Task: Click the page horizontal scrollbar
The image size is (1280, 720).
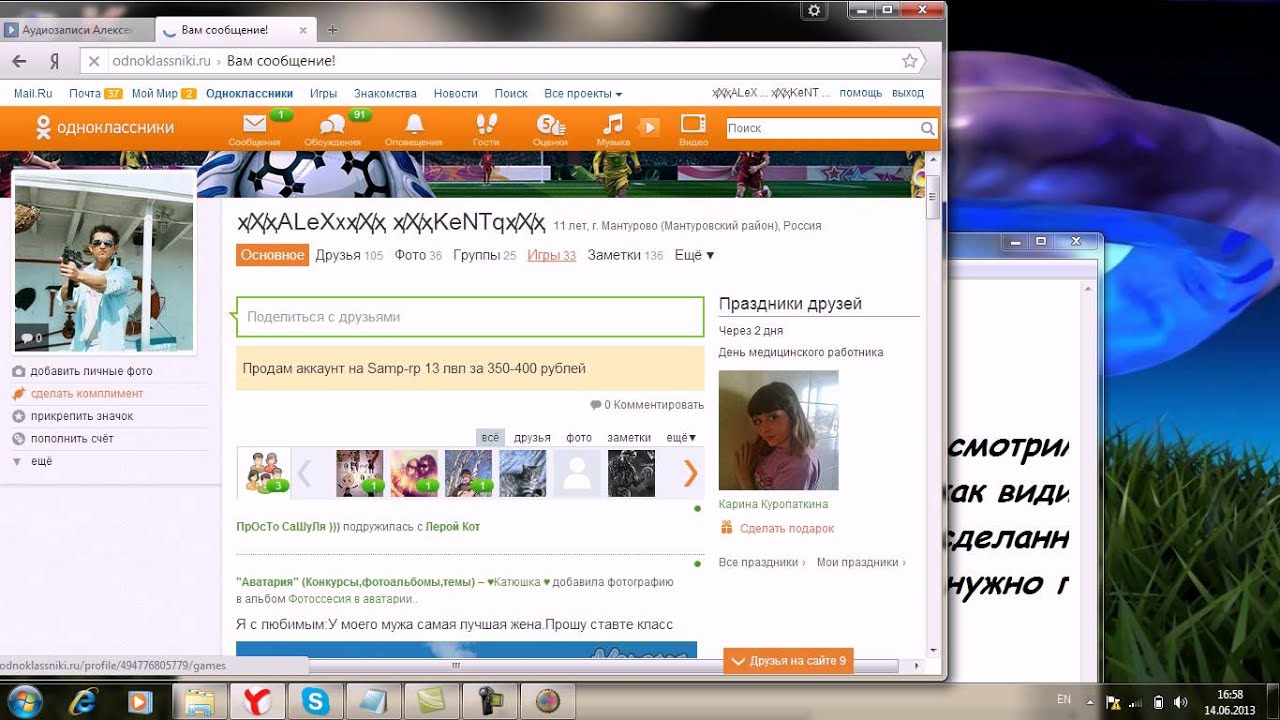Action: click(455, 665)
